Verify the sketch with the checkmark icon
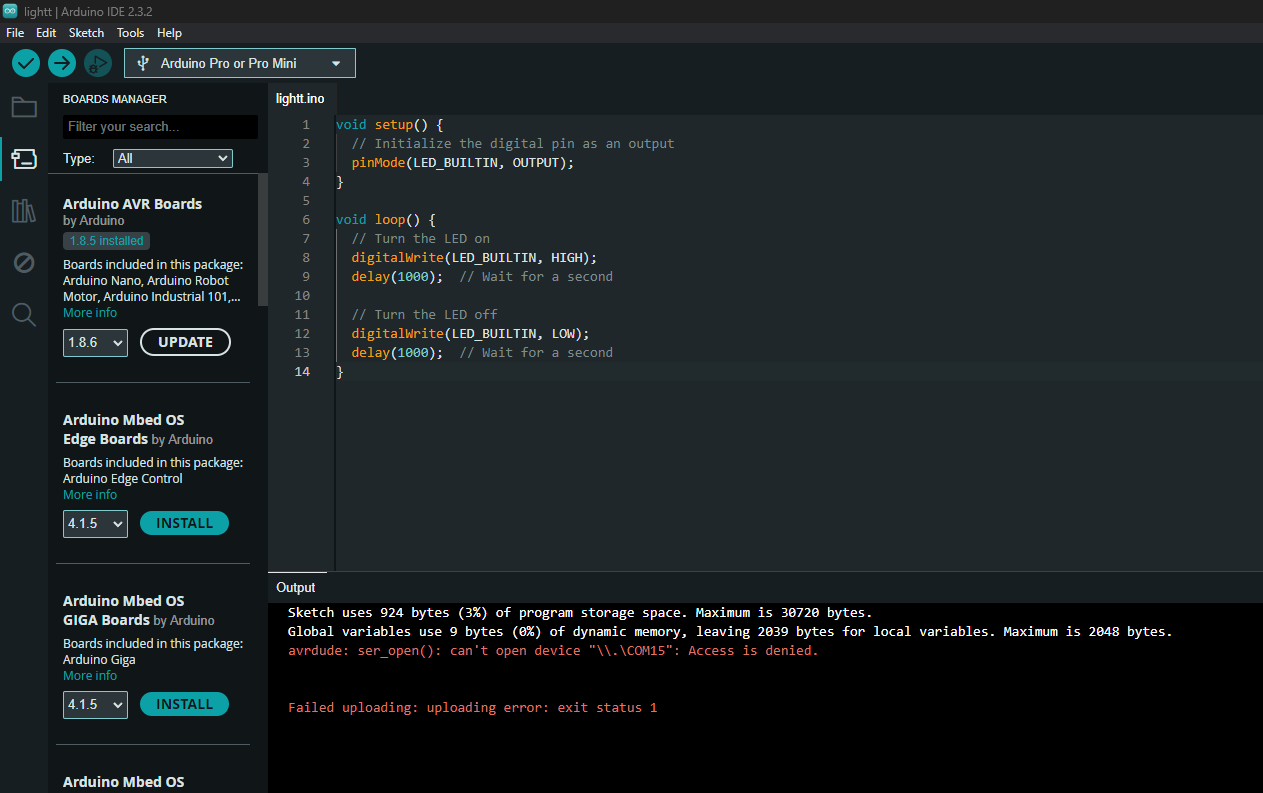Viewport: 1263px width, 793px height. 25,62
